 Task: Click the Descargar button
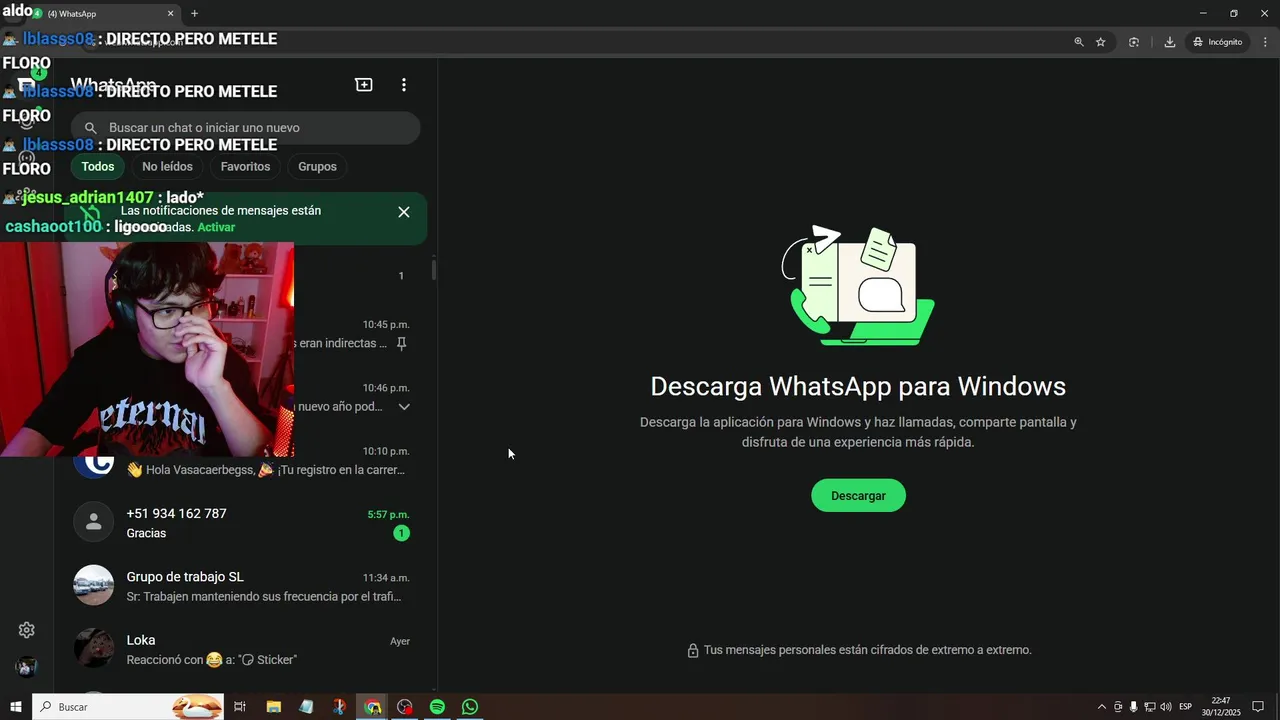(x=858, y=496)
